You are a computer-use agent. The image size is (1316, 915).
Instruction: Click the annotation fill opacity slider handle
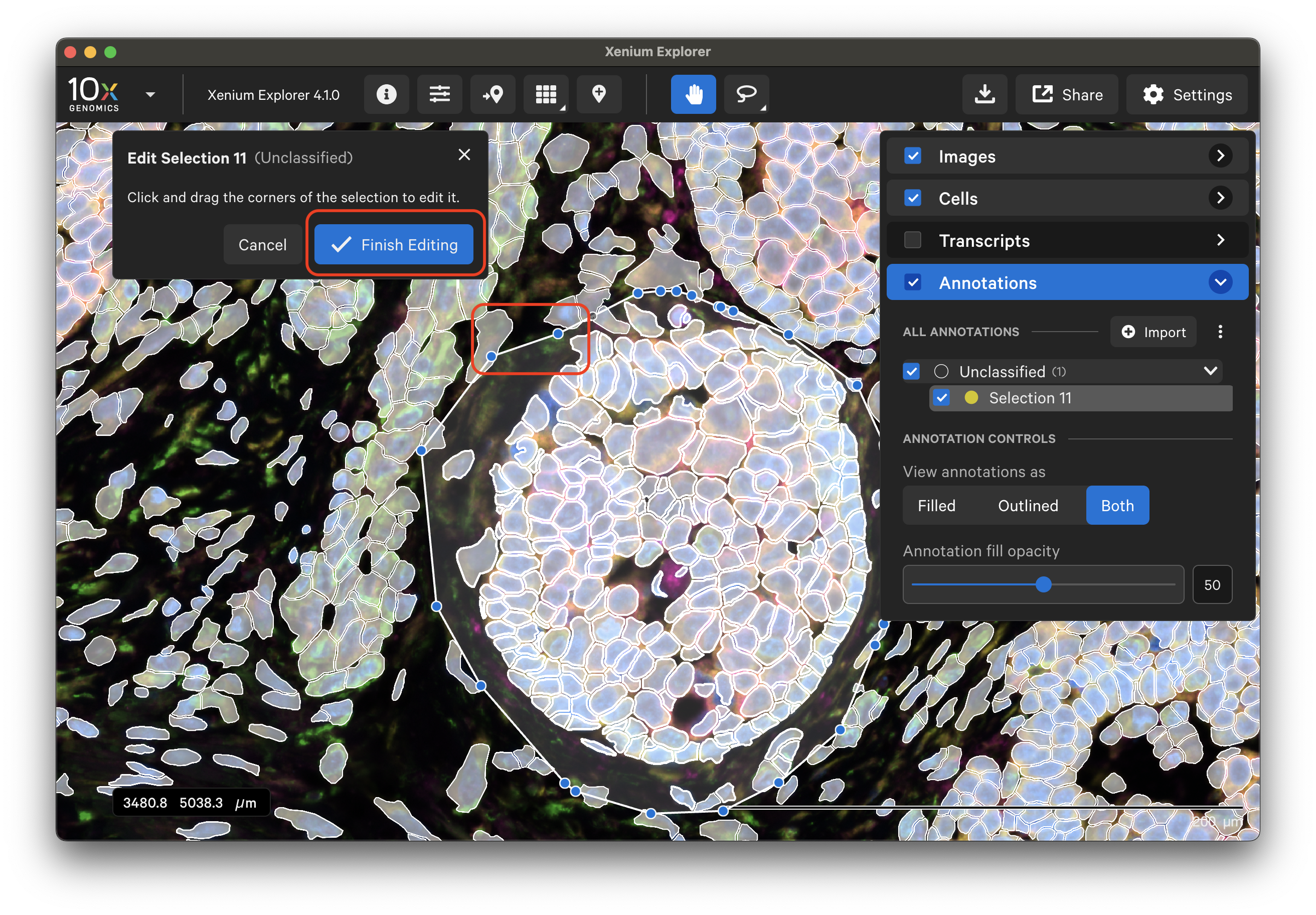(1043, 584)
